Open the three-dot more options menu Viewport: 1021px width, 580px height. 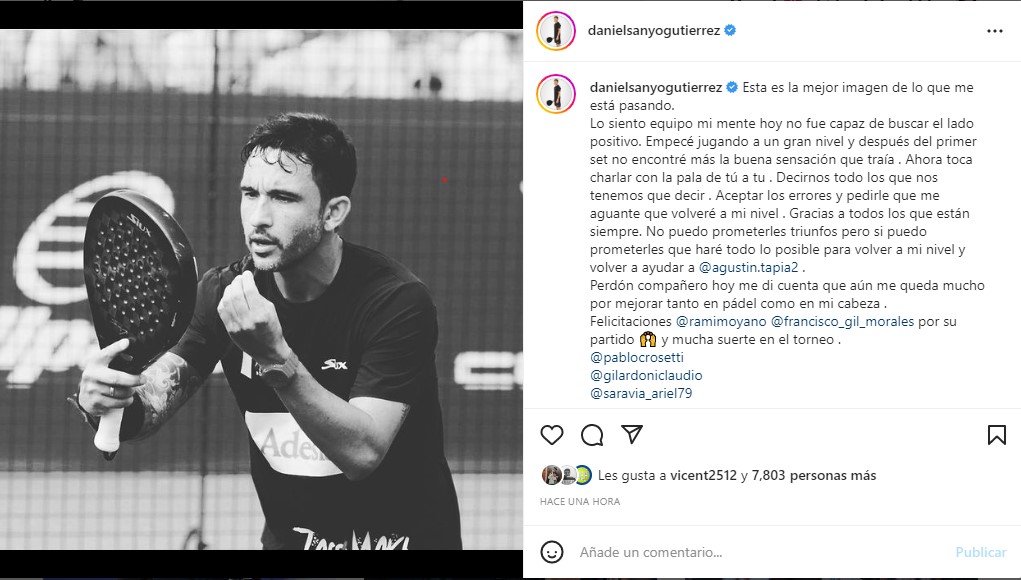pyautogui.click(x=994, y=31)
